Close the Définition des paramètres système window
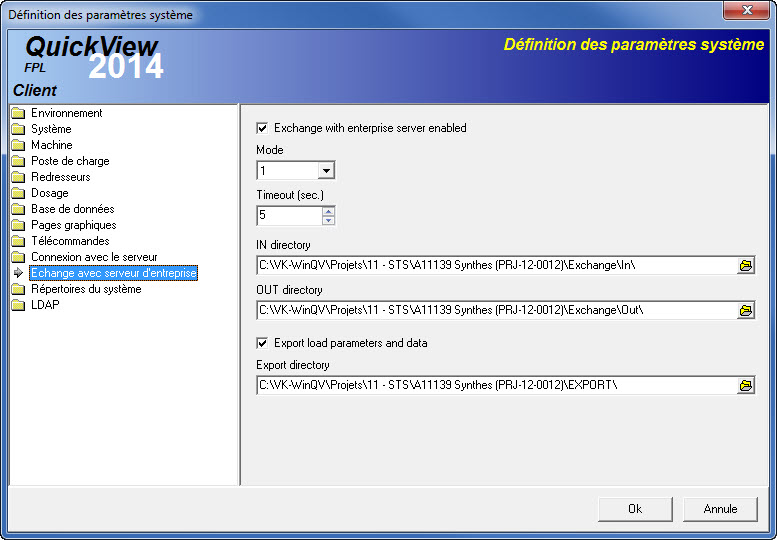 747,10
